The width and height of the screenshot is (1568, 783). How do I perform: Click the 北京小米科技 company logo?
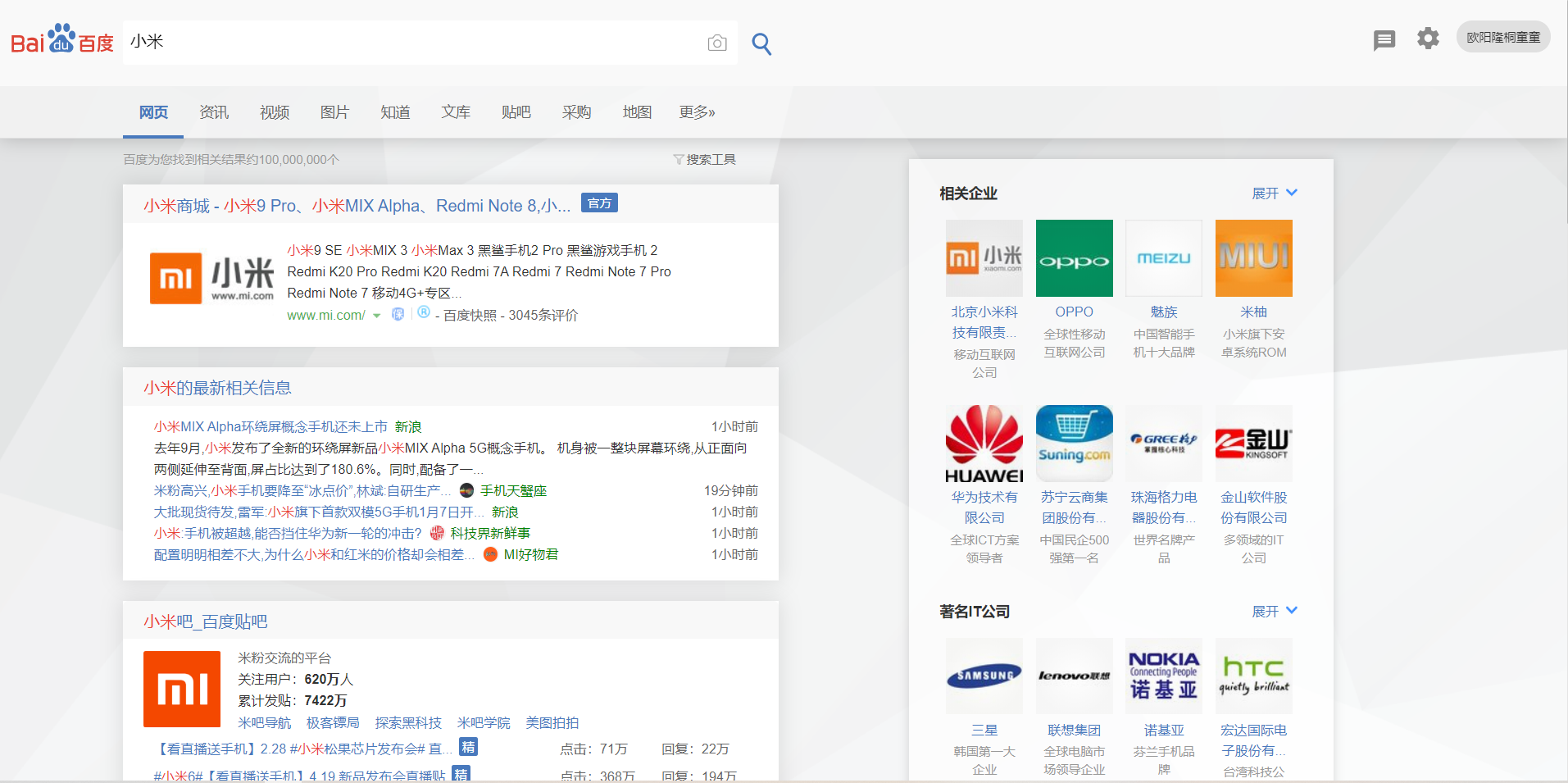tap(984, 258)
